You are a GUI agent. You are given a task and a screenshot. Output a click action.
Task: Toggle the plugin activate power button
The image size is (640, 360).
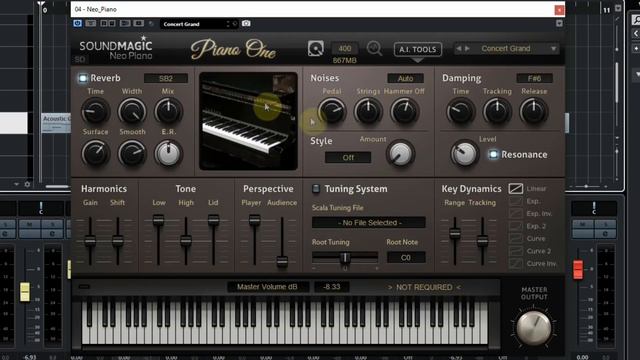point(78,24)
